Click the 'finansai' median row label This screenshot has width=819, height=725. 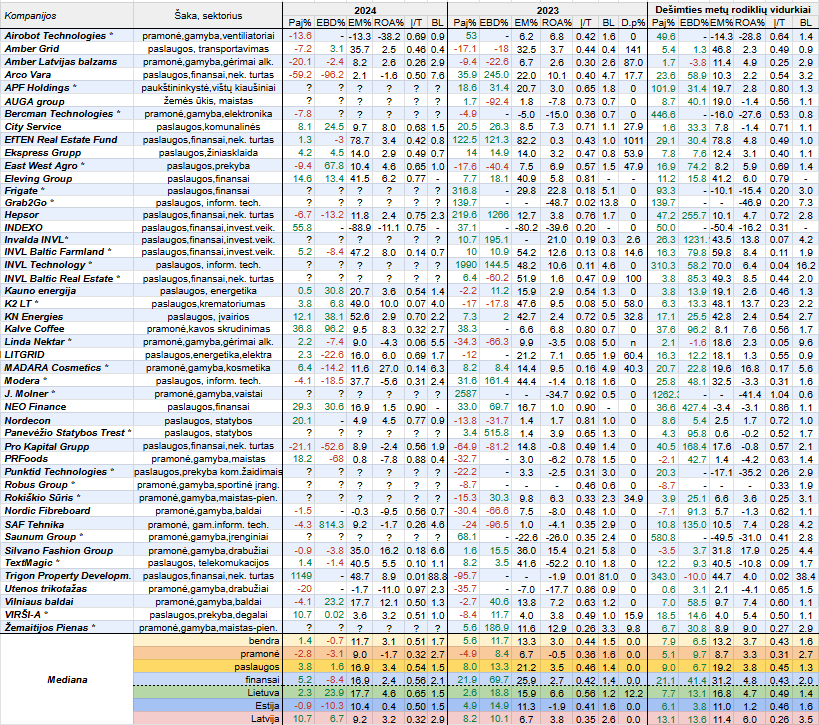tap(262, 680)
